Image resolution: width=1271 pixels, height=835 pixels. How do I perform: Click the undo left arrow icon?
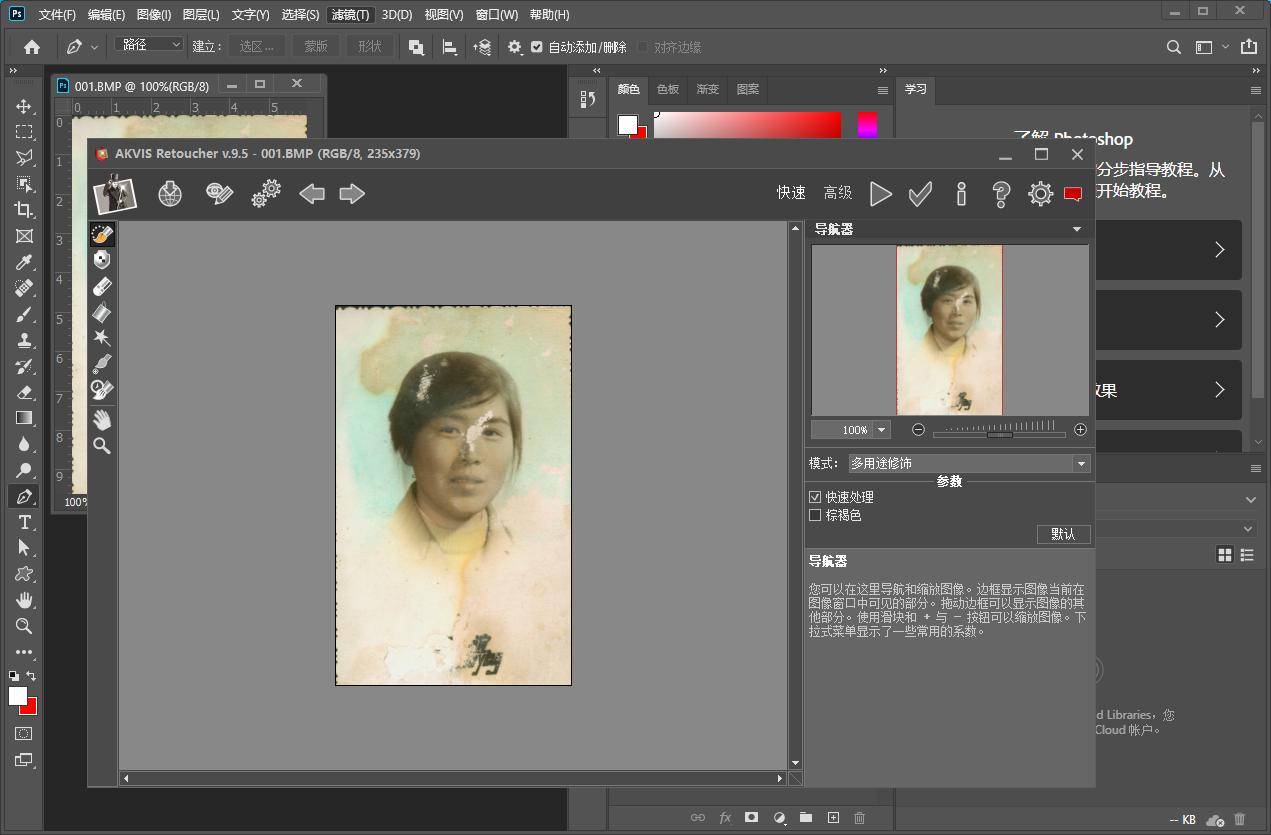tap(312, 194)
